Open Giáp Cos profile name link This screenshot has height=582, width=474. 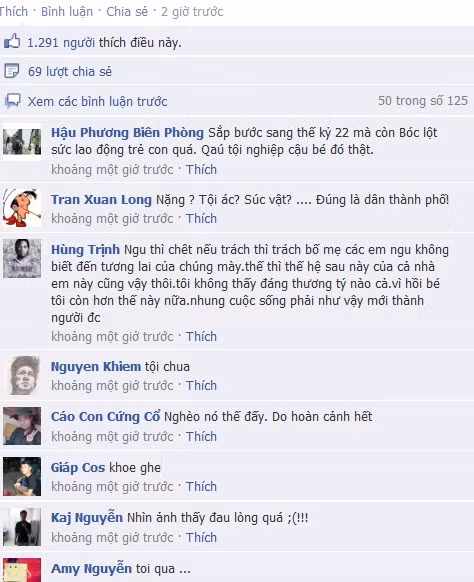(x=78, y=467)
